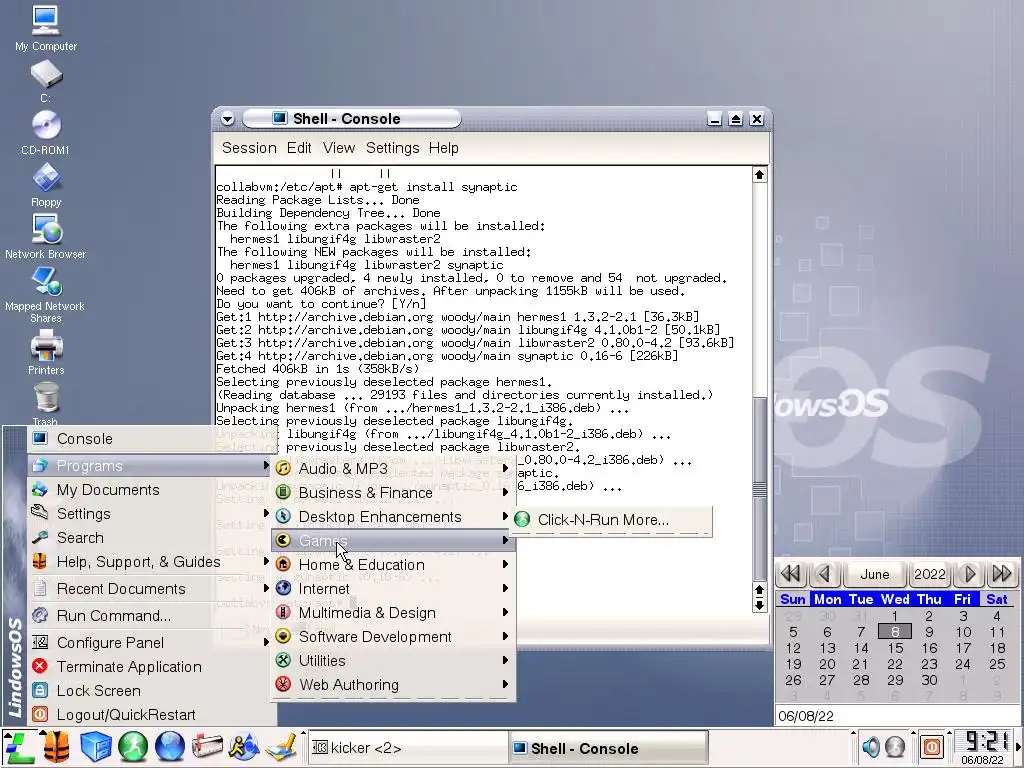Open My Computer desktop icon
Viewport: 1024px width, 768px height.
tap(46, 29)
